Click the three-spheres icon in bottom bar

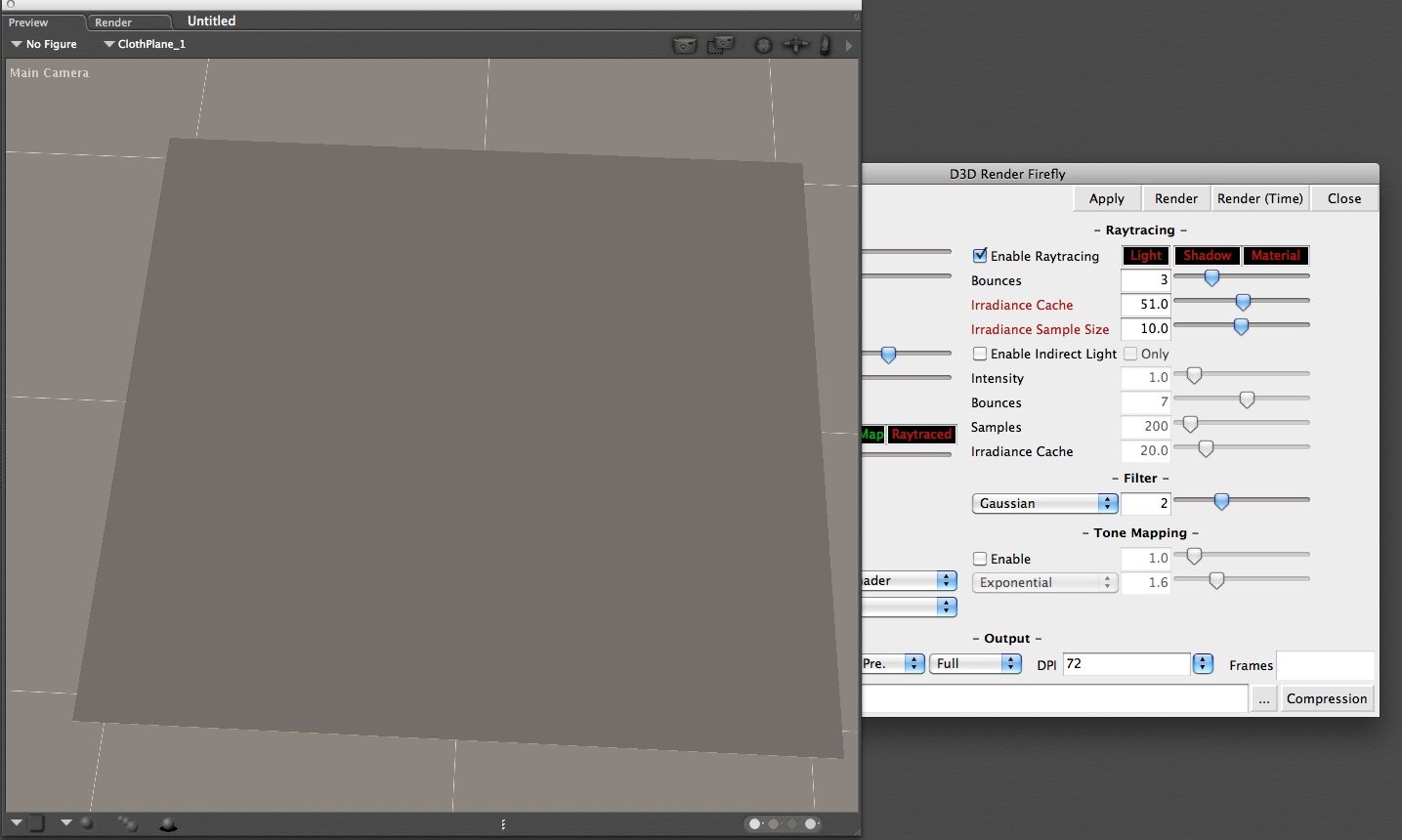coord(127,823)
